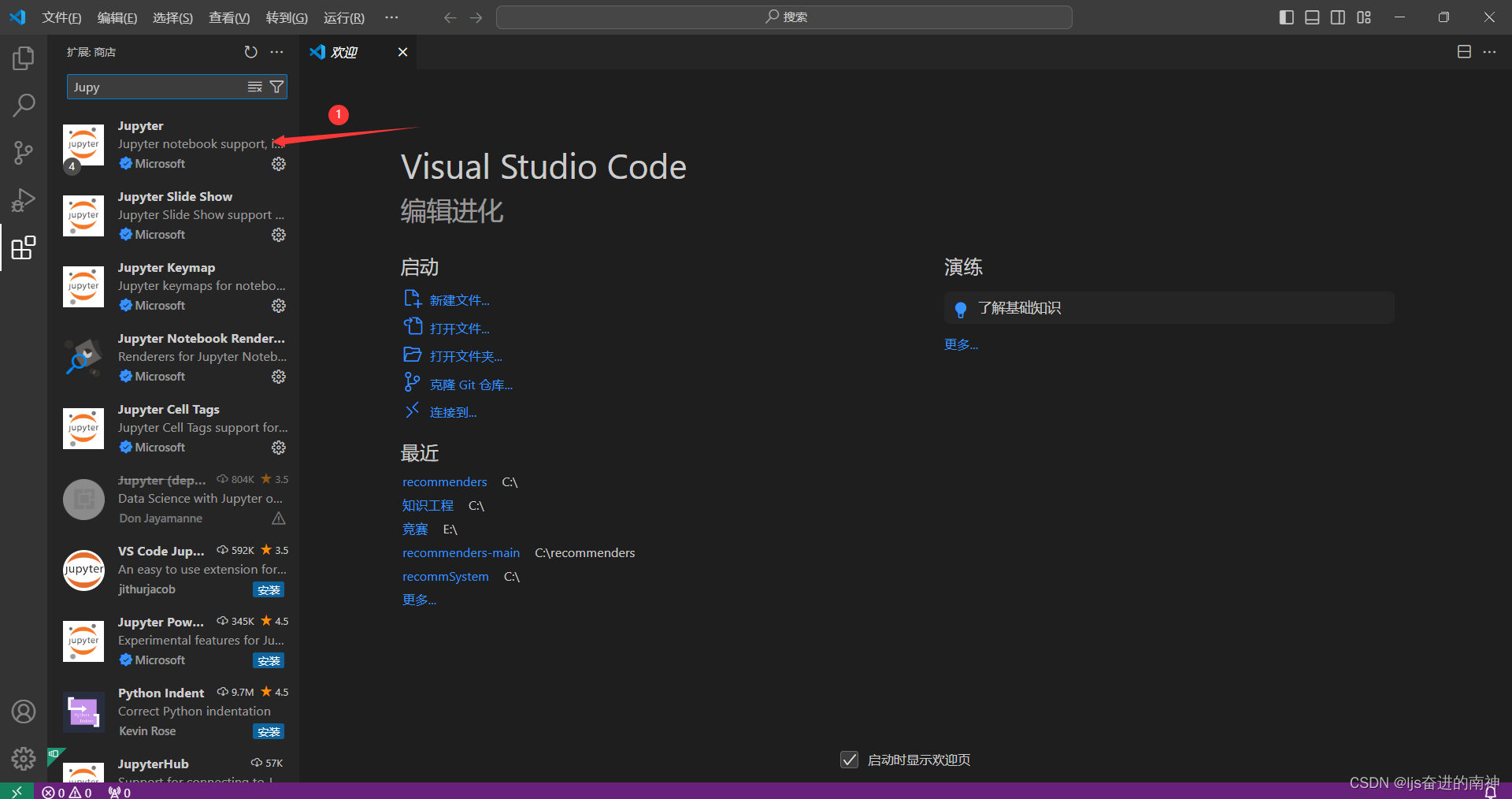Open editor more actions menu
The height and width of the screenshot is (799, 1512).
tap(1489, 52)
